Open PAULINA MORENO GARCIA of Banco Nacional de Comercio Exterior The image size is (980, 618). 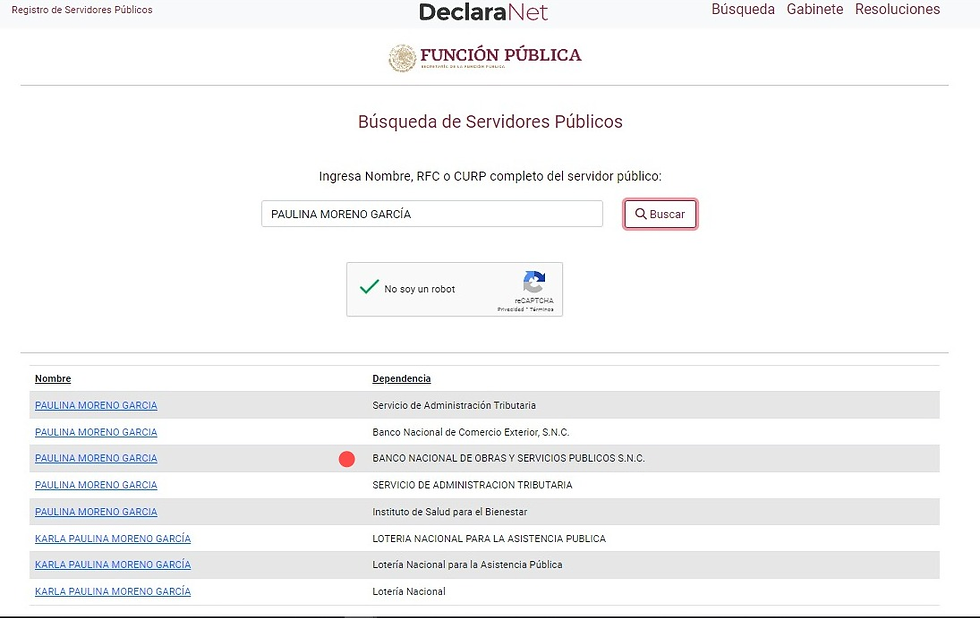96,432
